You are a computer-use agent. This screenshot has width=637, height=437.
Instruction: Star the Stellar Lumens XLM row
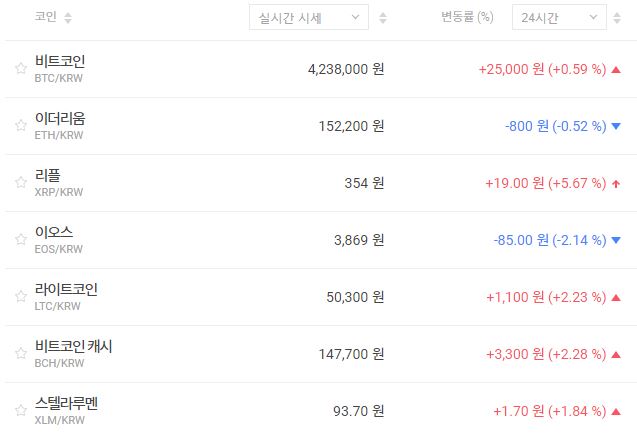(20, 411)
